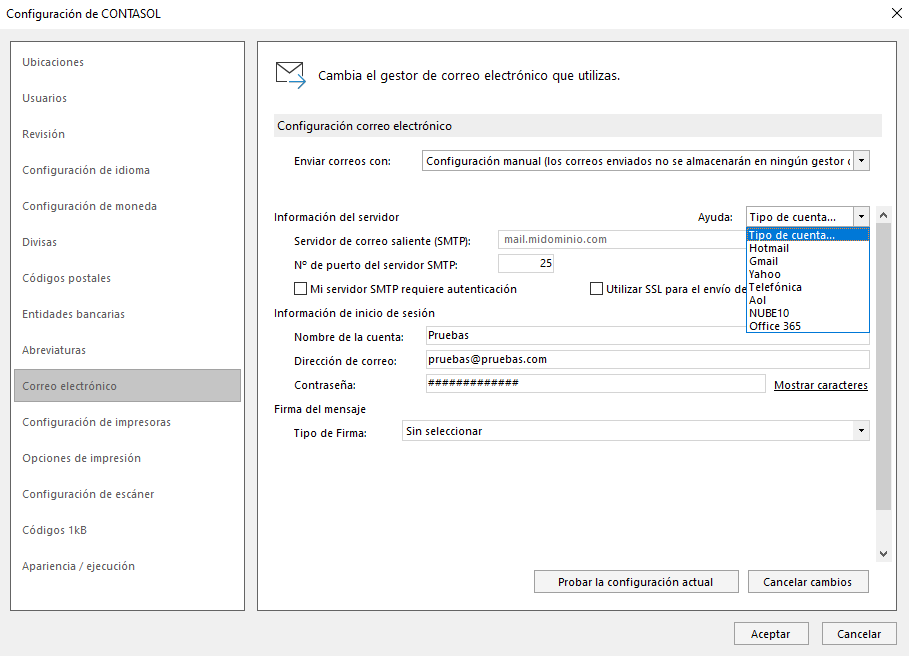Click the scrollbar up arrow
The width and height of the screenshot is (909, 656).
[883, 215]
